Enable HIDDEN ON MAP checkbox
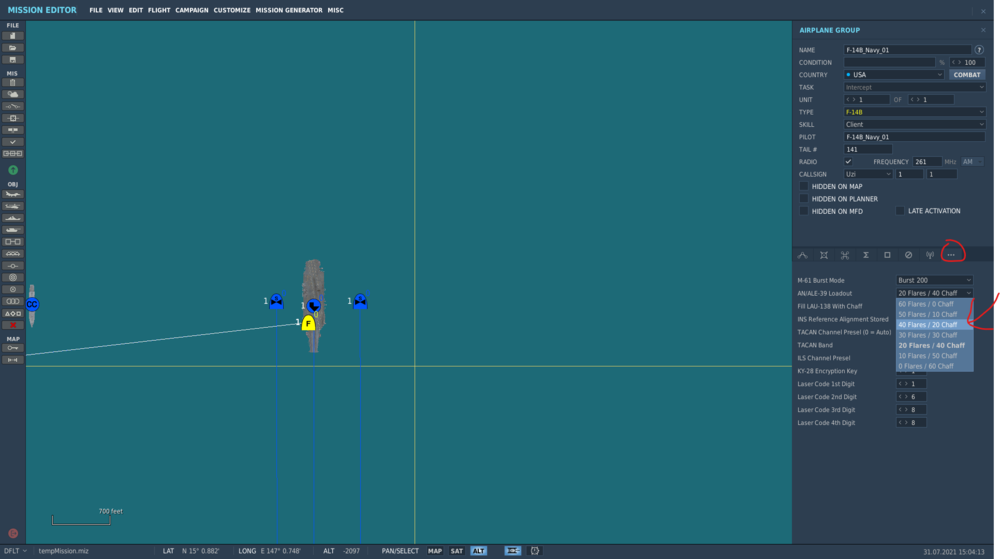This screenshot has height=559, width=1000. [x=804, y=187]
